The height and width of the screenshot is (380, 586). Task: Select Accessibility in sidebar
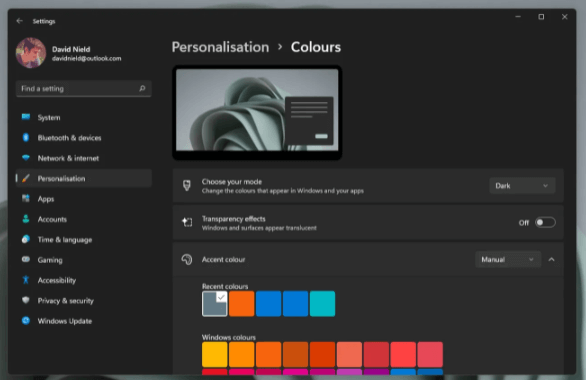pyautogui.click(x=84, y=280)
